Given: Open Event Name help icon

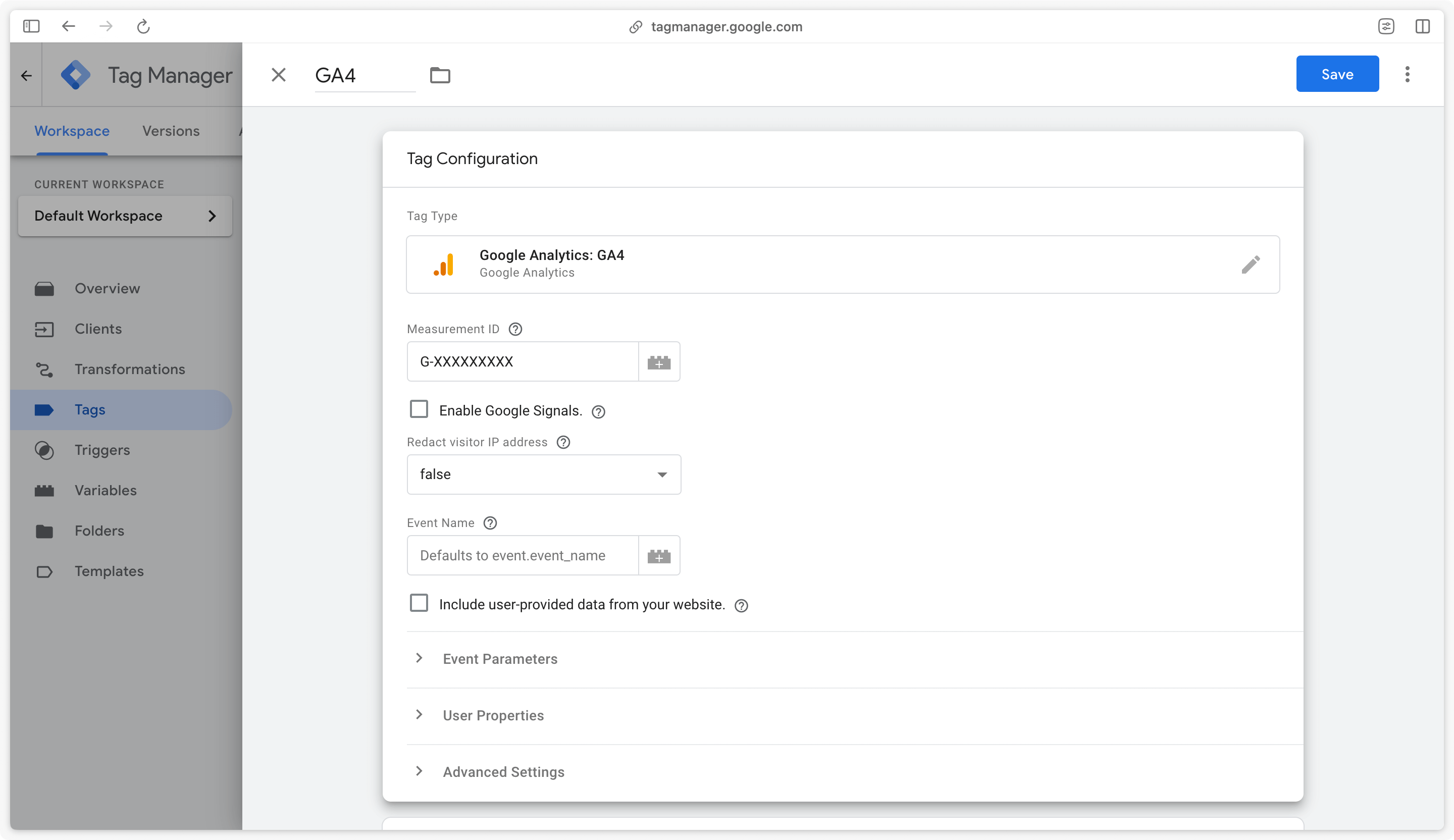Looking at the screenshot, I should coord(490,522).
